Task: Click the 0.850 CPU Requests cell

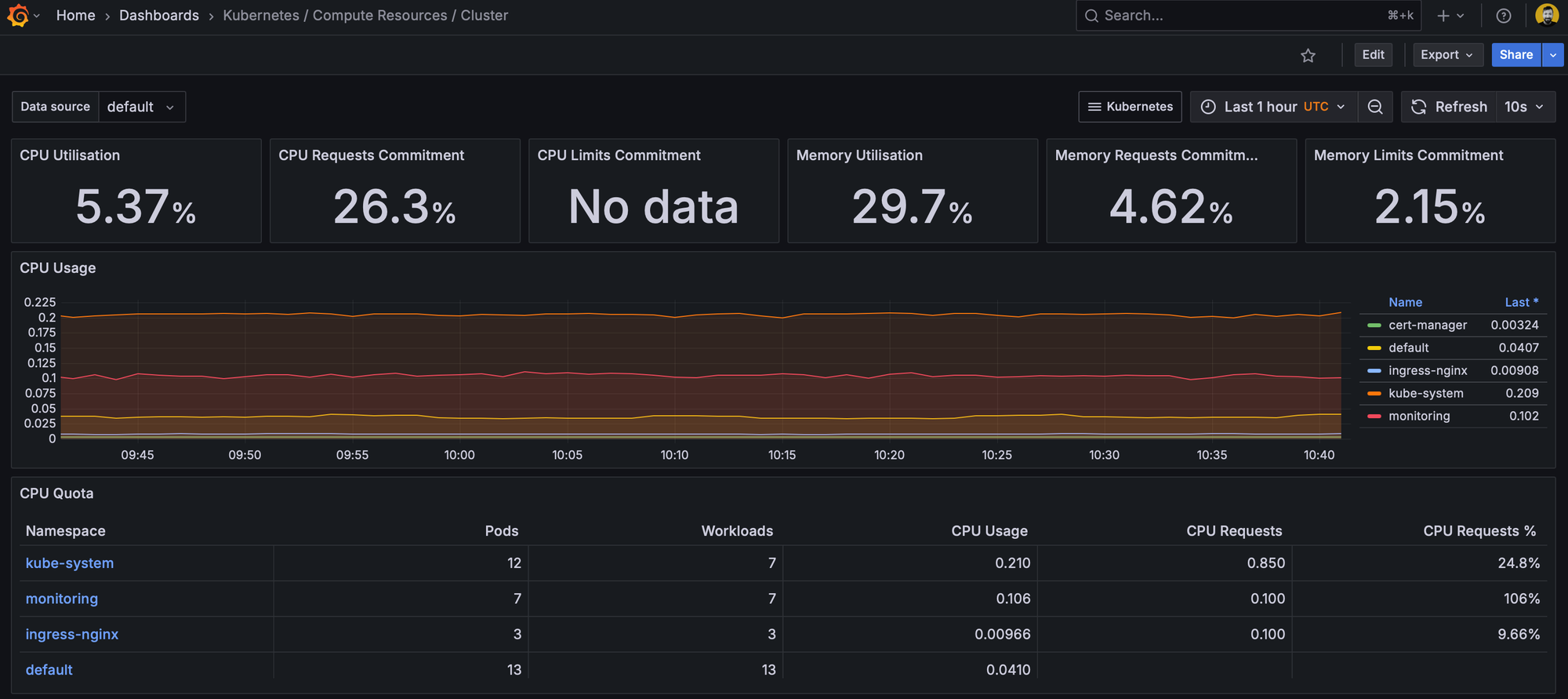Action: click(x=1266, y=563)
